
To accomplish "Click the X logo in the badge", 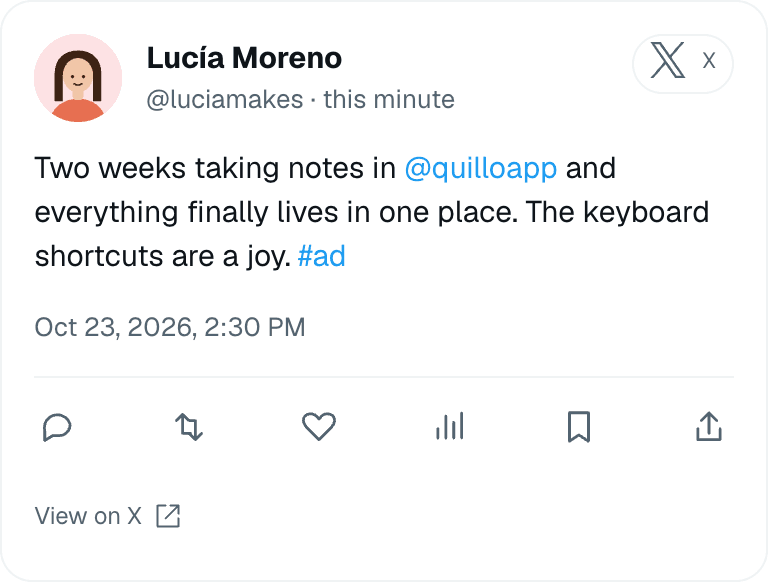I will click(668, 60).
